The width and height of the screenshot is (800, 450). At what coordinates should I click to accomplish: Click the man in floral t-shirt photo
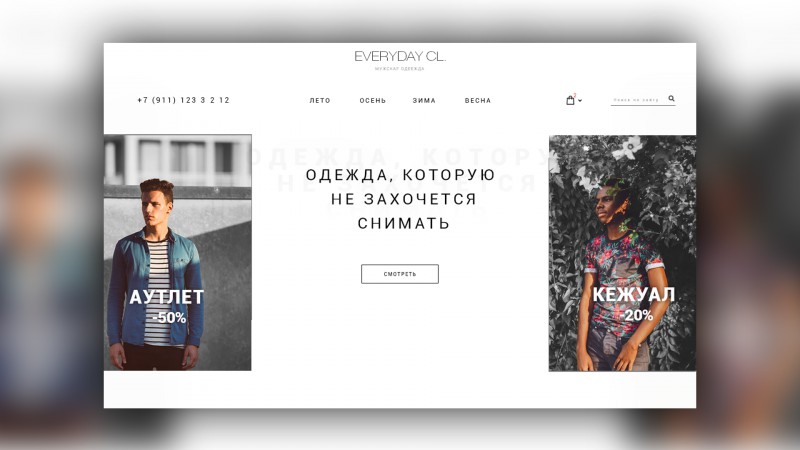(622, 253)
